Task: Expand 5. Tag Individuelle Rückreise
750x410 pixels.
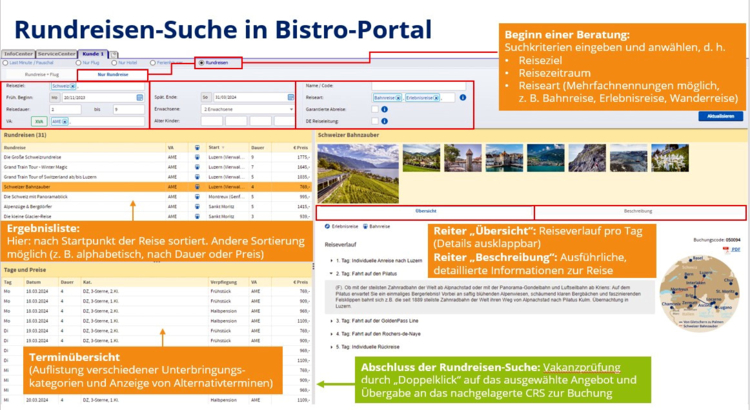Action: click(331, 347)
